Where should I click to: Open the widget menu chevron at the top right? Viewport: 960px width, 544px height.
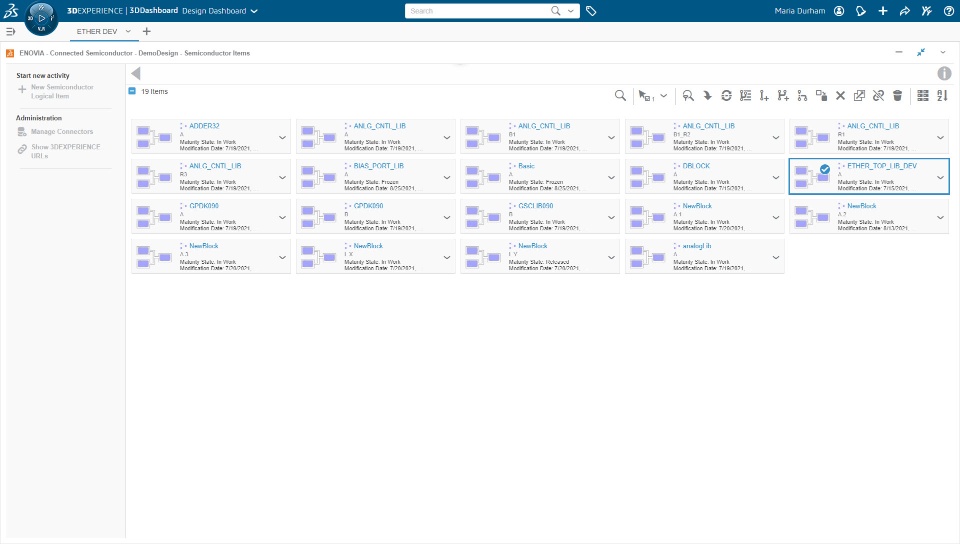943,53
